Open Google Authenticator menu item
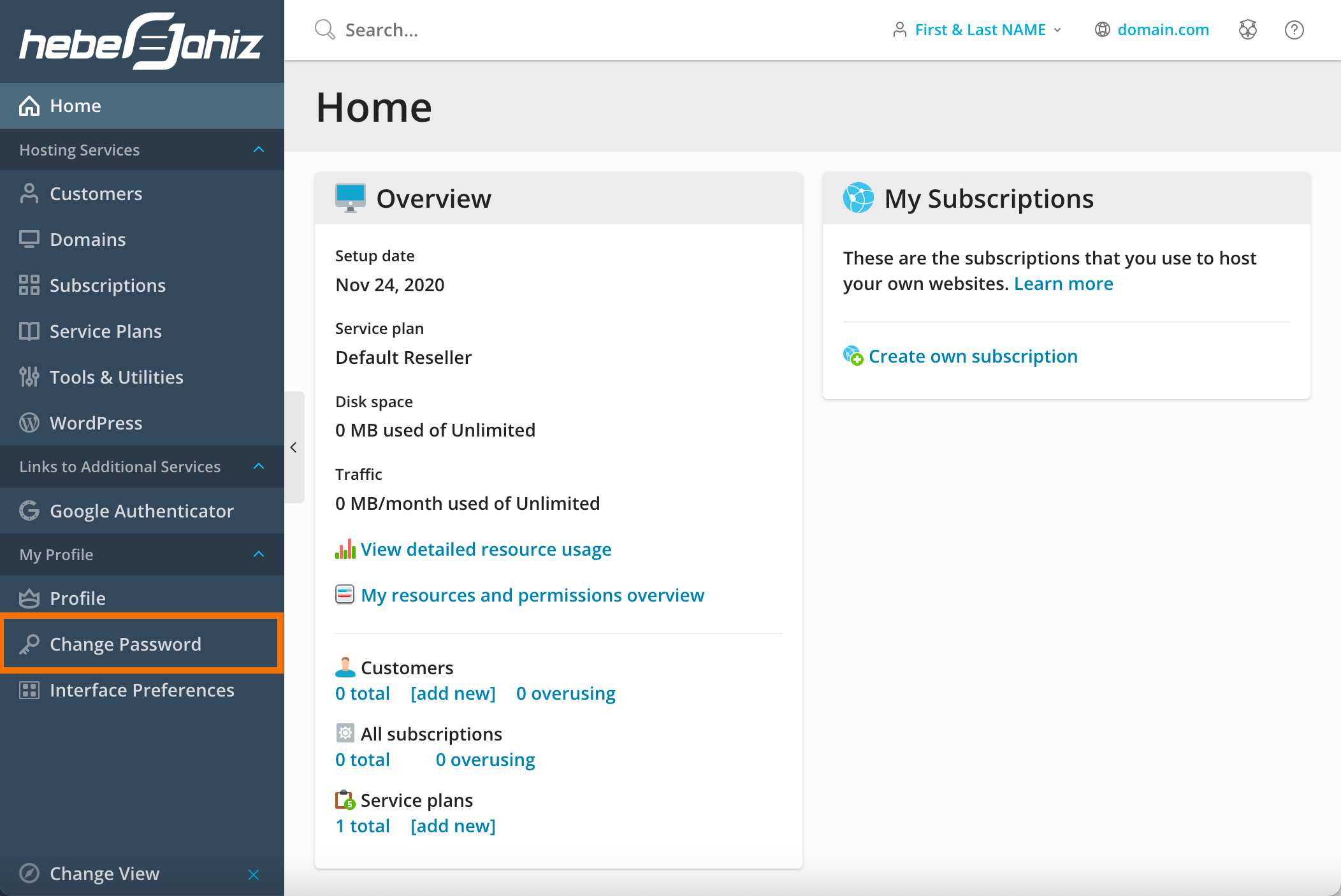This screenshot has width=1341, height=896. pyautogui.click(x=142, y=511)
